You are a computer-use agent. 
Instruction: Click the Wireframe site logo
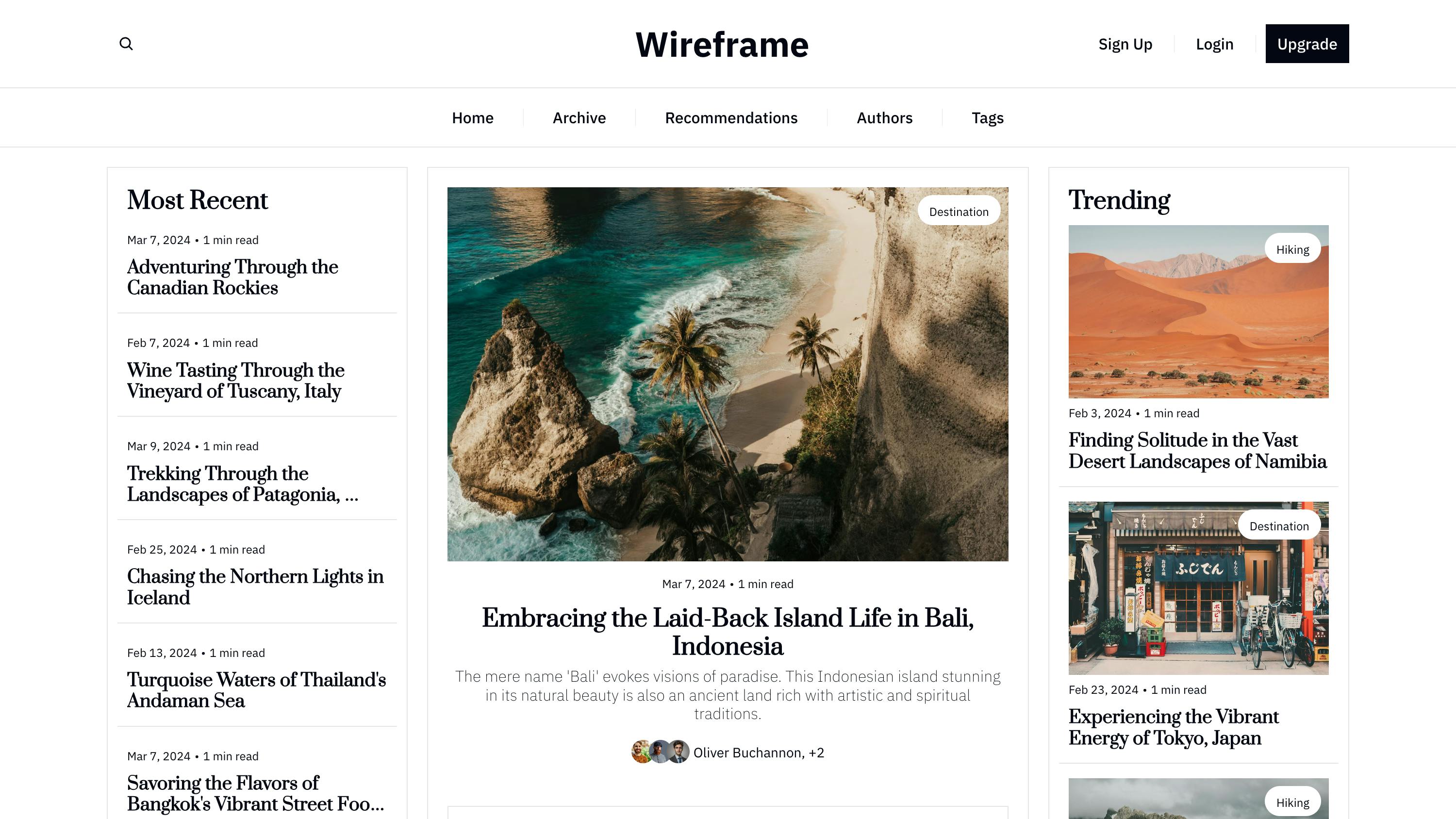click(721, 45)
